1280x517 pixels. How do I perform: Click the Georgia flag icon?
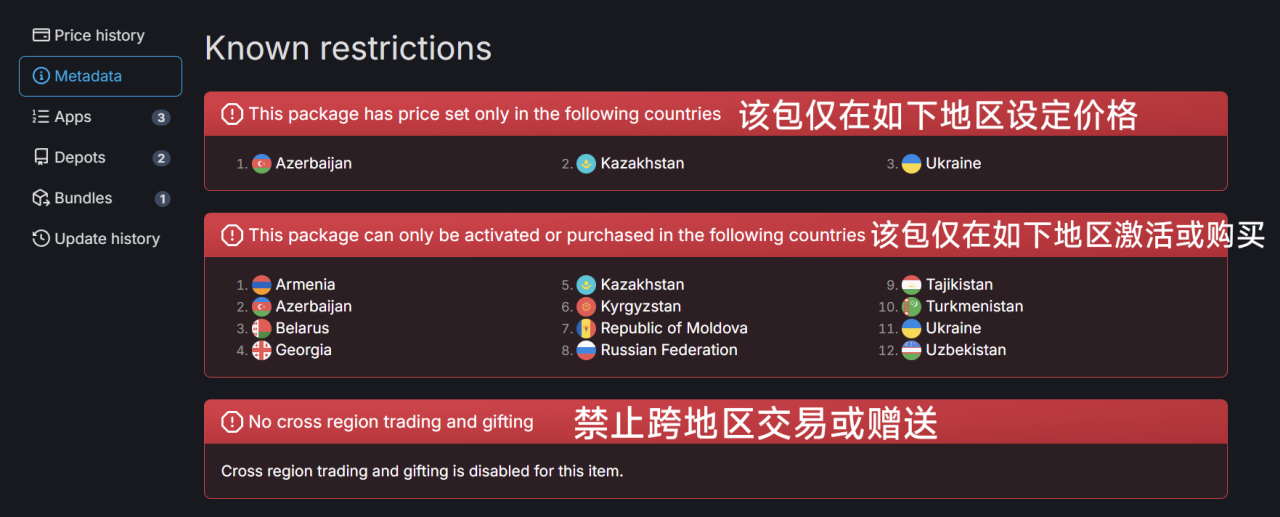262,350
